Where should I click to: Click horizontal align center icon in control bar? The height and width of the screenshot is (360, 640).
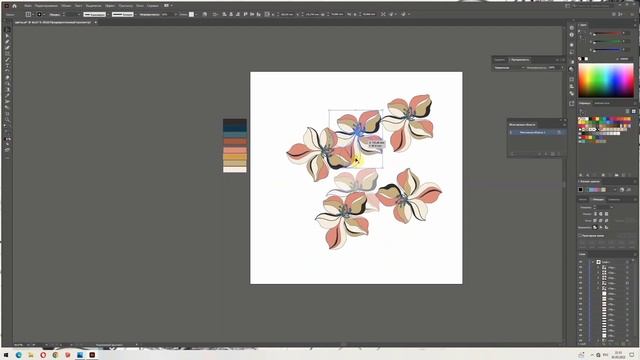(231, 14)
